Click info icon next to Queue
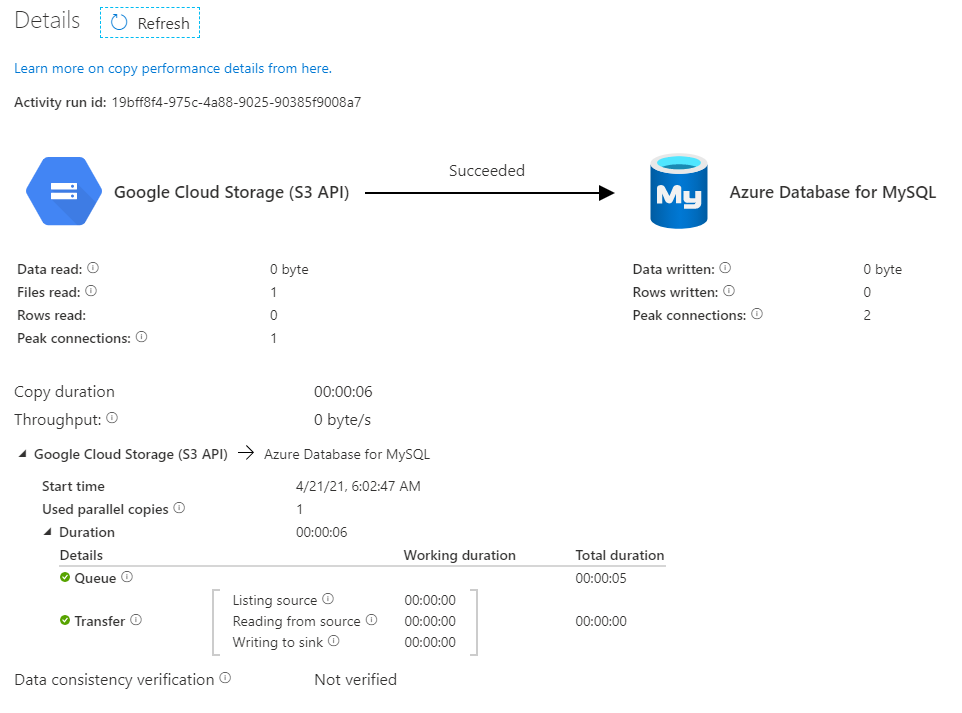Screen dimensions: 962x713 pyautogui.click(x=127, y=576)
